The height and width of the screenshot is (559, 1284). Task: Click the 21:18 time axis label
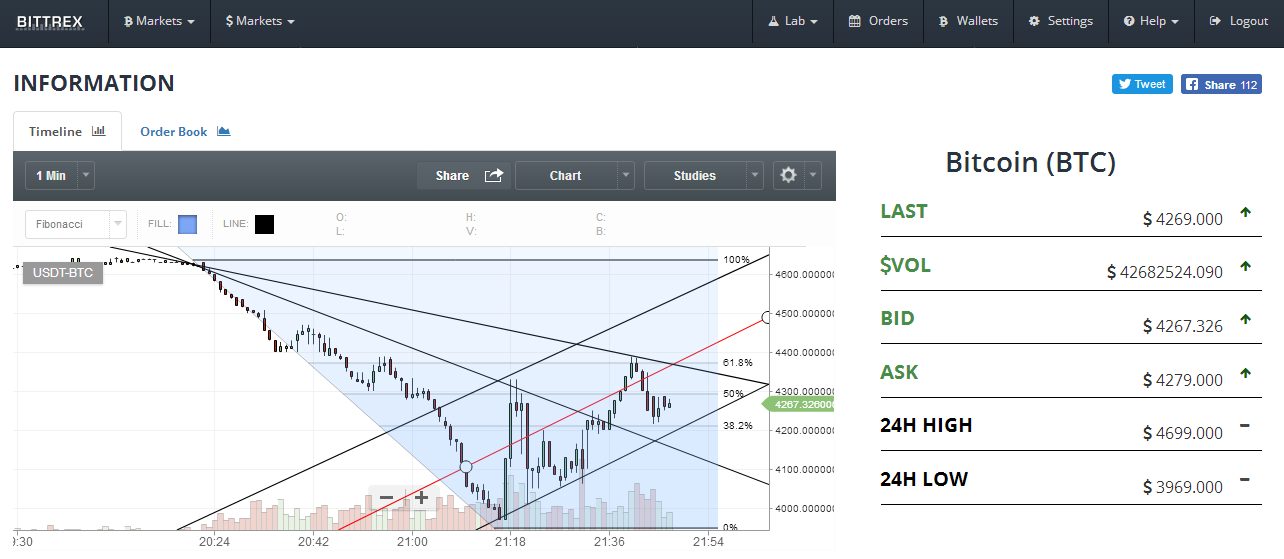point(510,542)
